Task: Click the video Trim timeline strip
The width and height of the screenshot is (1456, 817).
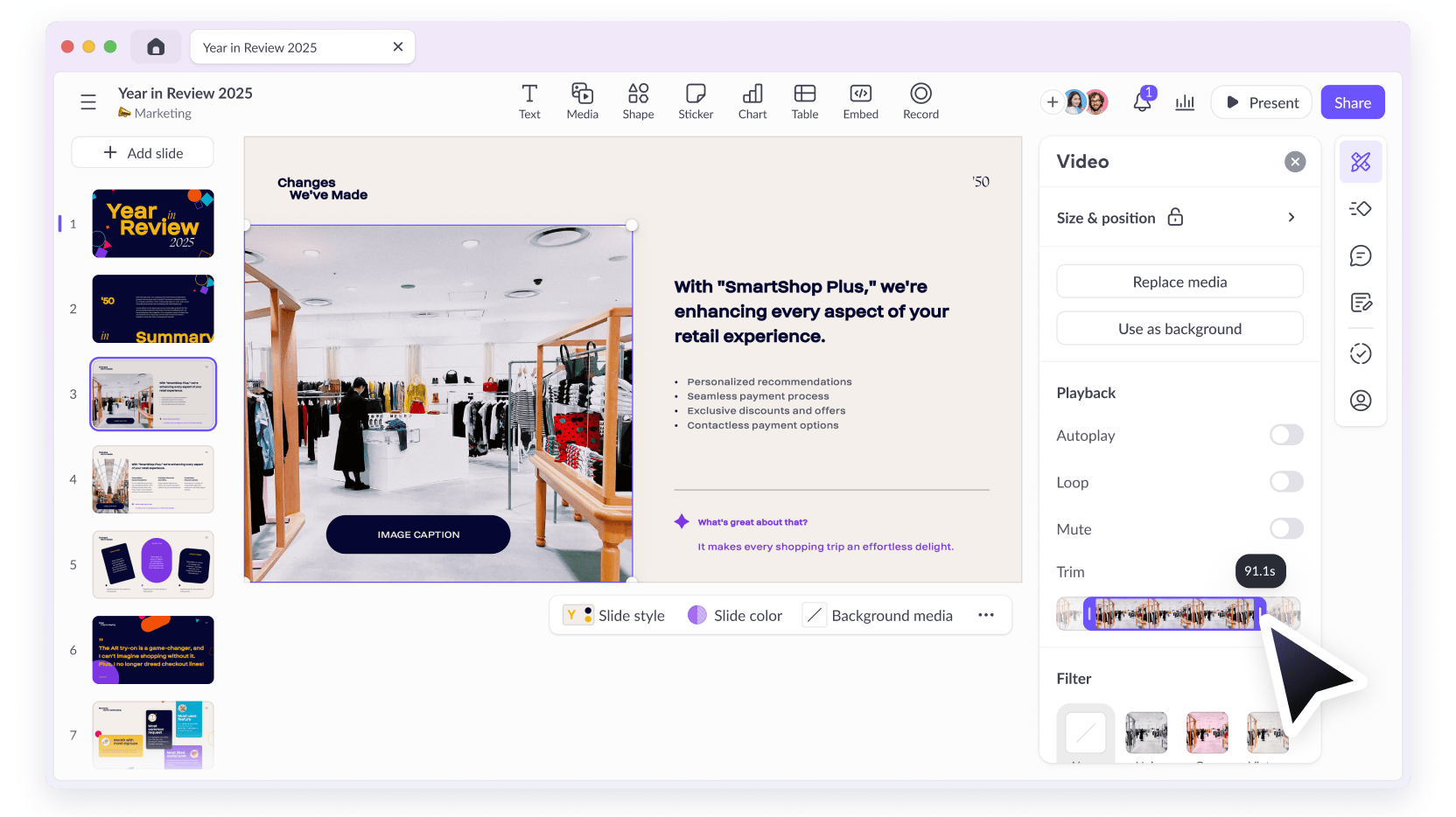Action: [x=1178, y=614]
